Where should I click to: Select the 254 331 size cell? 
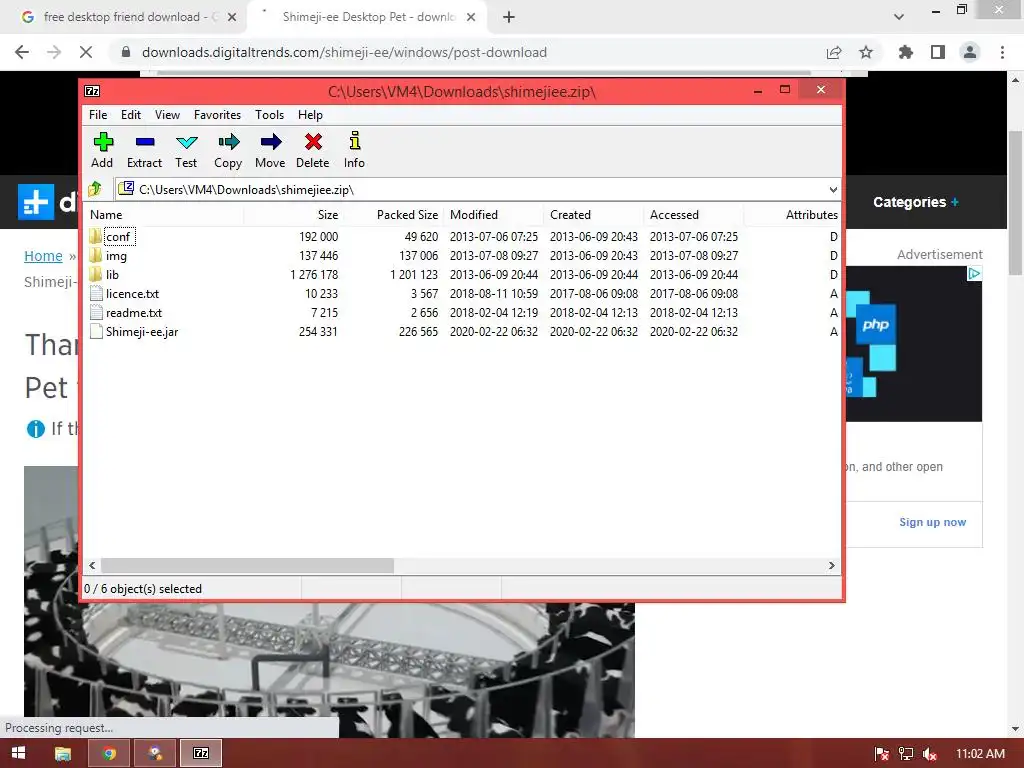pos(318,332)
